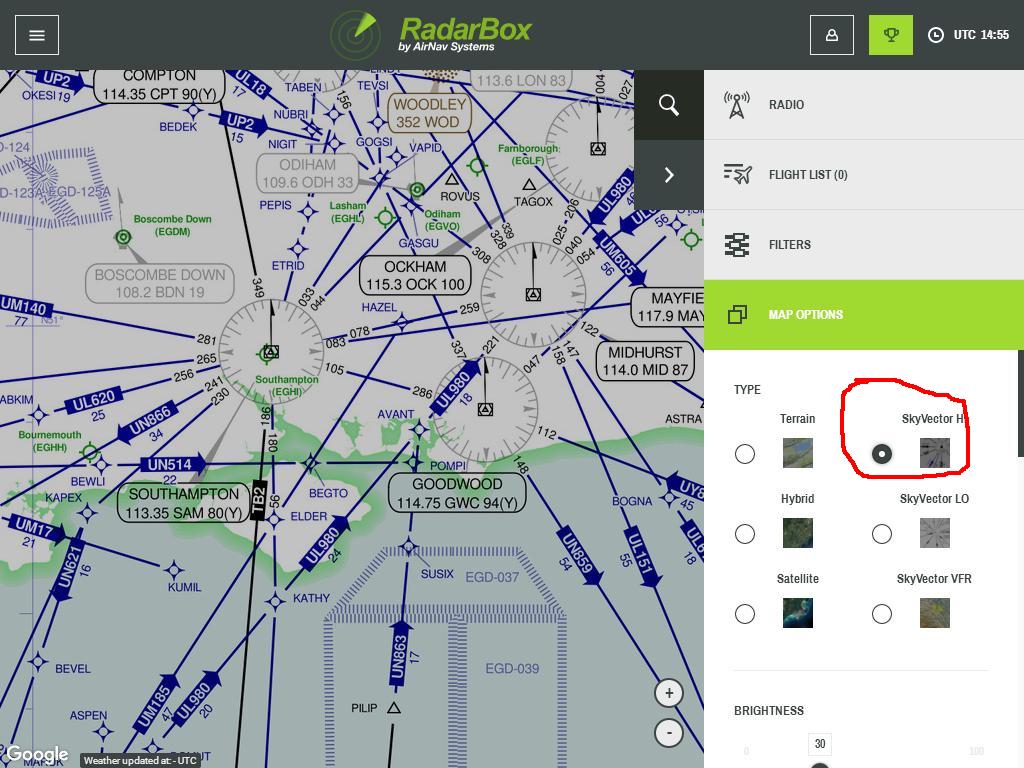Zoom in the map with plus button

[x=669, y=693]
